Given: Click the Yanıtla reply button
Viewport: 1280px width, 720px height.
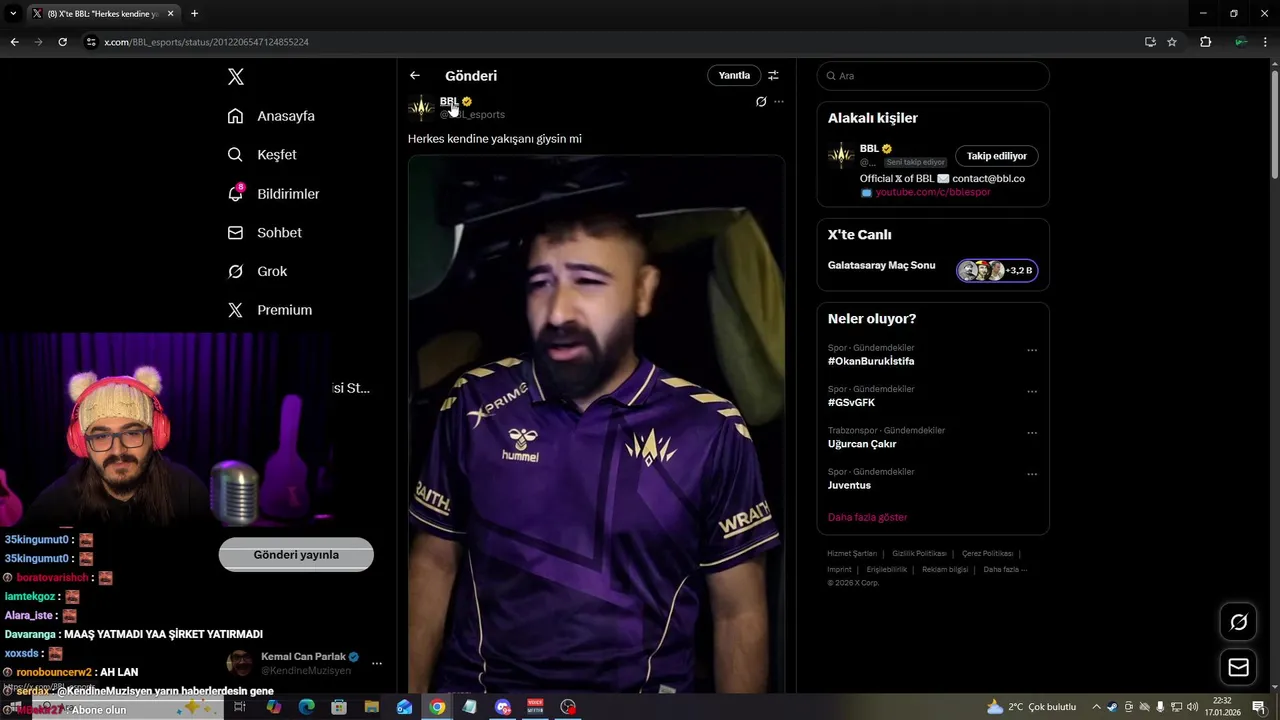Looking at the screenshot, I should (x=734, y=76).
